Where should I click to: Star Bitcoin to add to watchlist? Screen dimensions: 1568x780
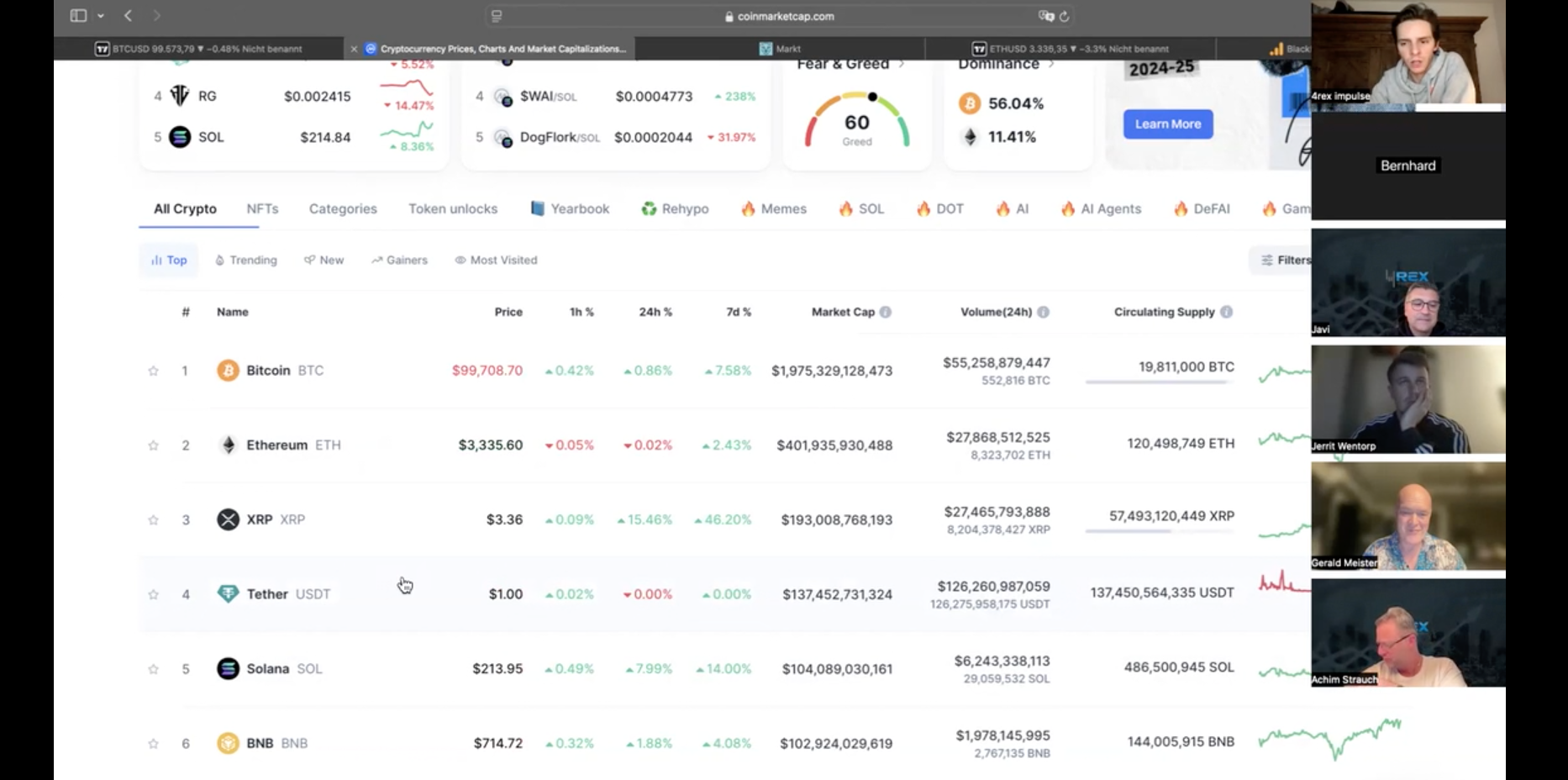click(x=153, y=371)
